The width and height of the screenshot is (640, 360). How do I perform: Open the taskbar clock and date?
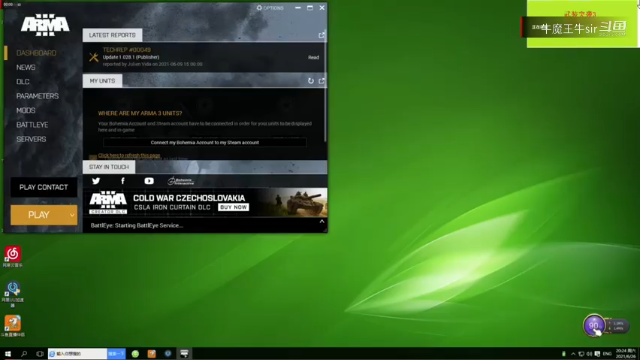point(626,353)
